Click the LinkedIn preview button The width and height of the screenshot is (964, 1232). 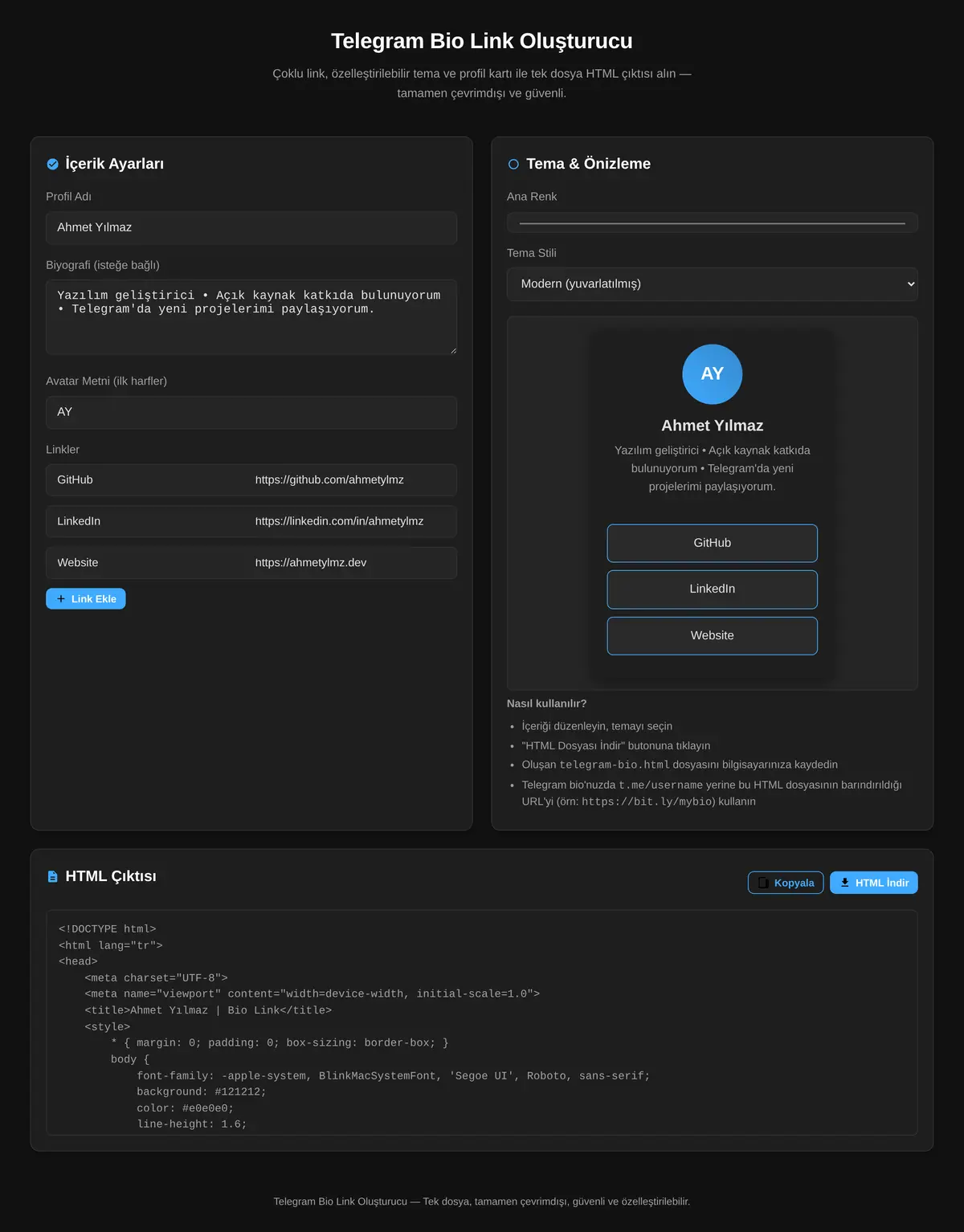coord(713,589)
